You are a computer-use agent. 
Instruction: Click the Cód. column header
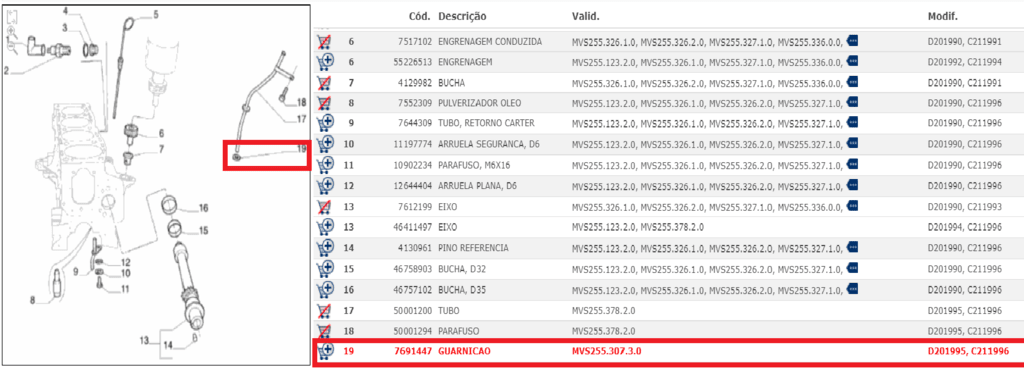pyautogui.click(x=420, y=16)
